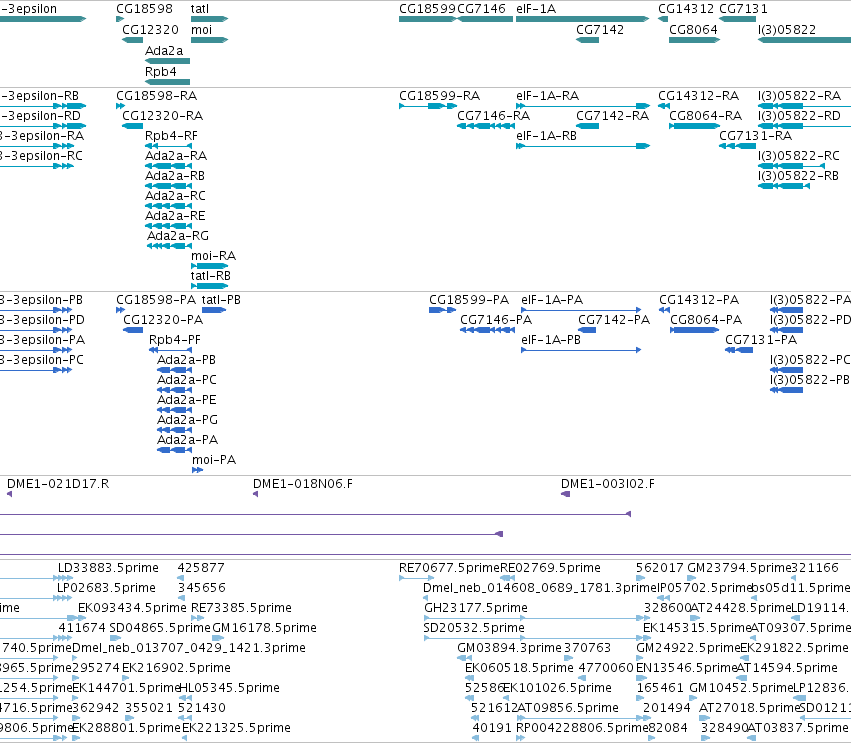Click the eIF-1A-RA transcript
Image resolution: width=851 pixels, height=743 pixels.
(x=583, y=106)
